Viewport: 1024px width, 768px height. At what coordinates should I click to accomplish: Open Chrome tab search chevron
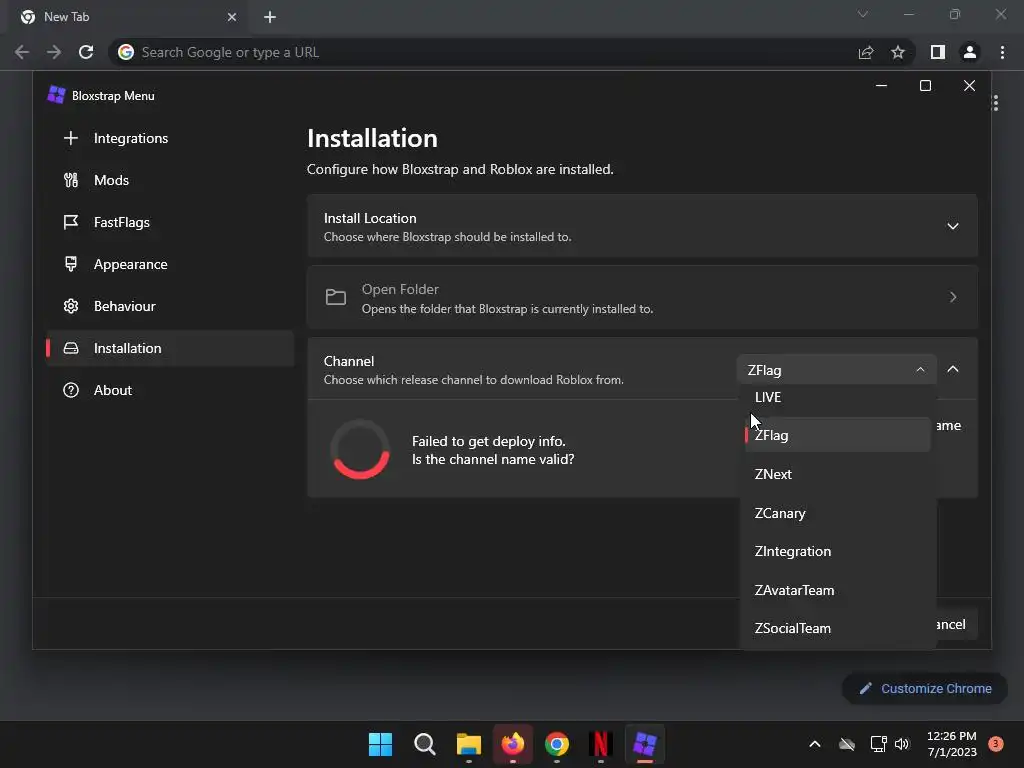tap(863, 14)
